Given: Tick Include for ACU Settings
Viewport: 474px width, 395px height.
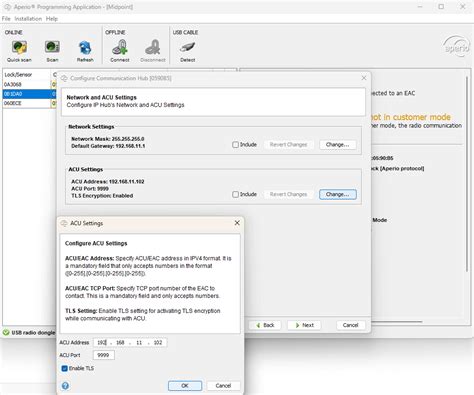Looking at the screenshot, I should pos(235,194).
